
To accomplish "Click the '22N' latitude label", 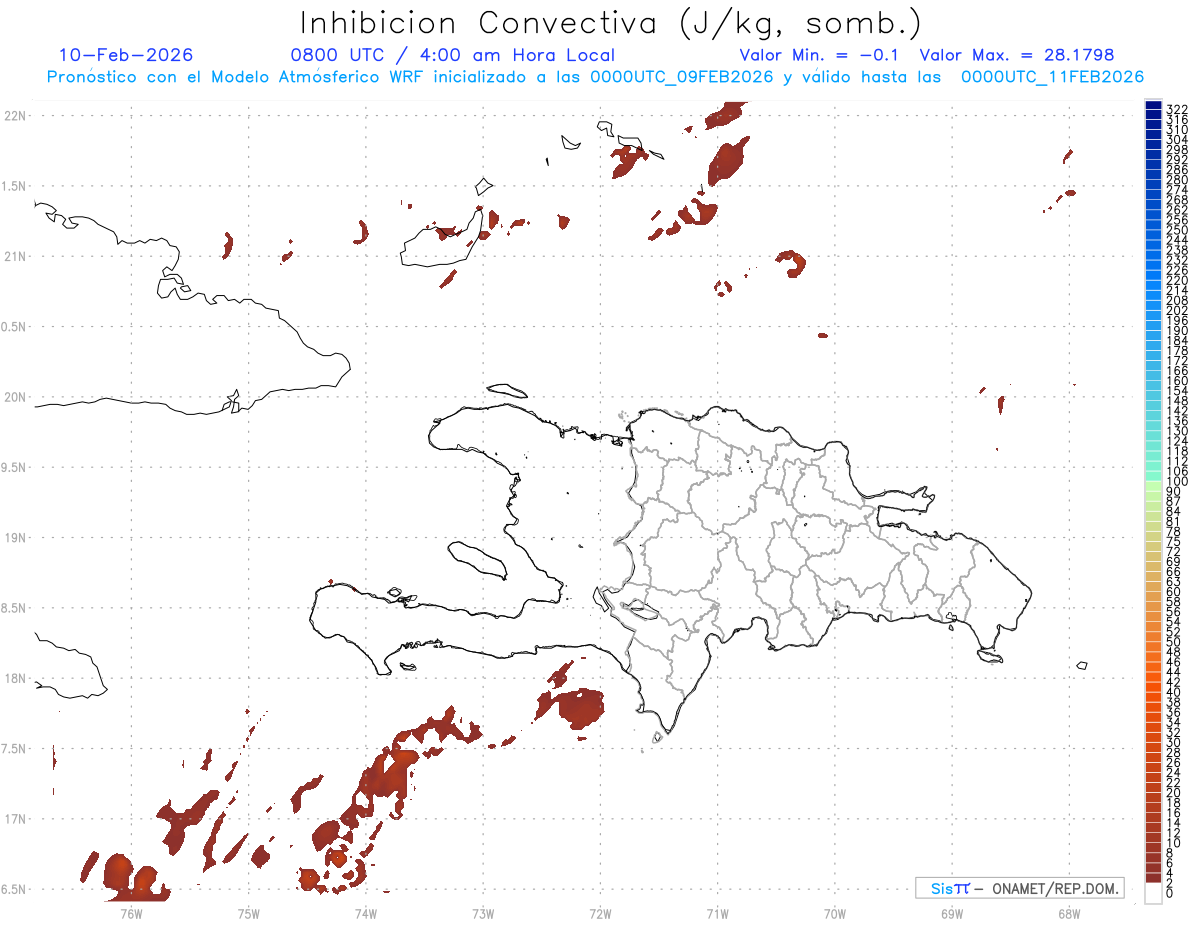I will (x=15, y=116).
